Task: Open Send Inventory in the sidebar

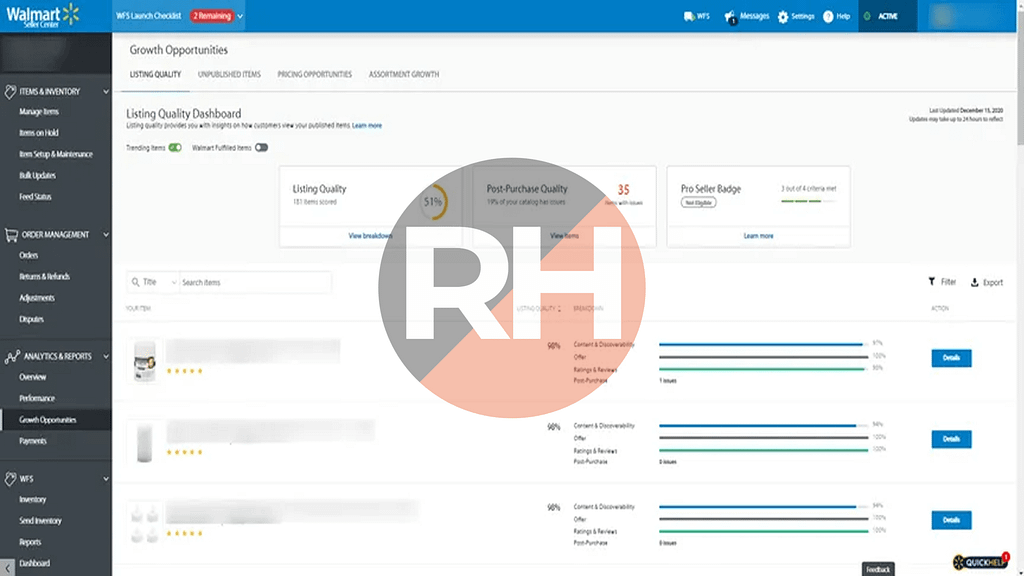Action: pos(40,520)
